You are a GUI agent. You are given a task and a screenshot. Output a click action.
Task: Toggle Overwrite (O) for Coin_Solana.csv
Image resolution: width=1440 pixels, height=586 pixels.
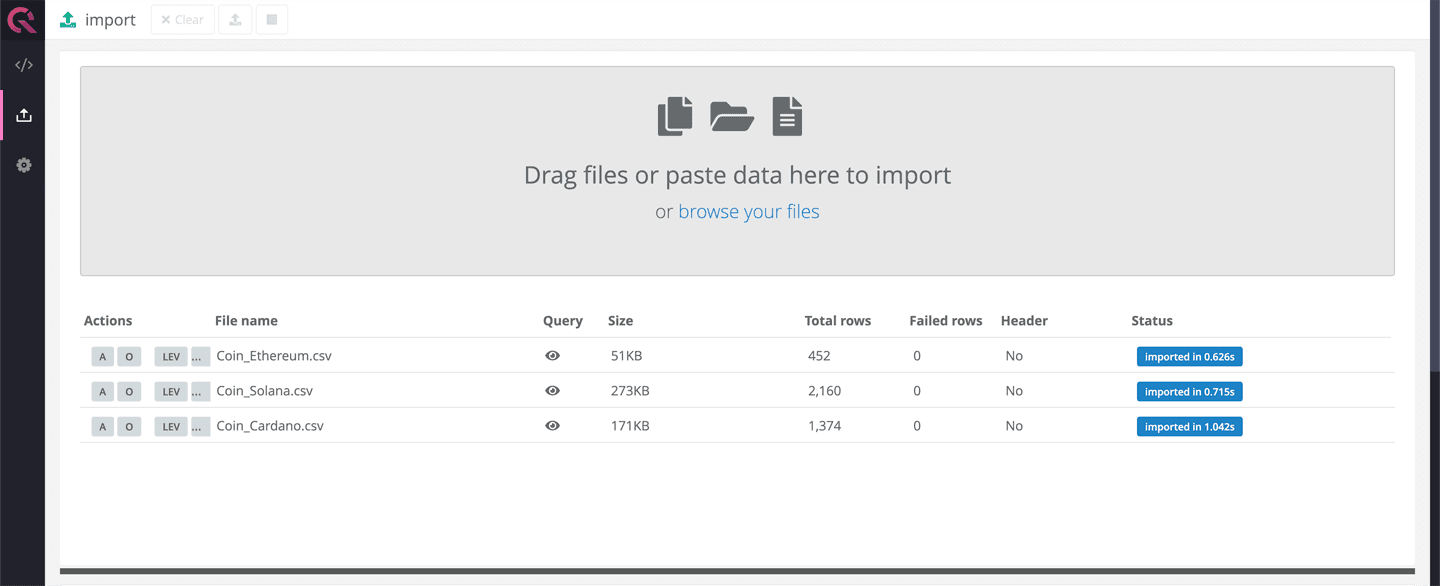(129, 392)
